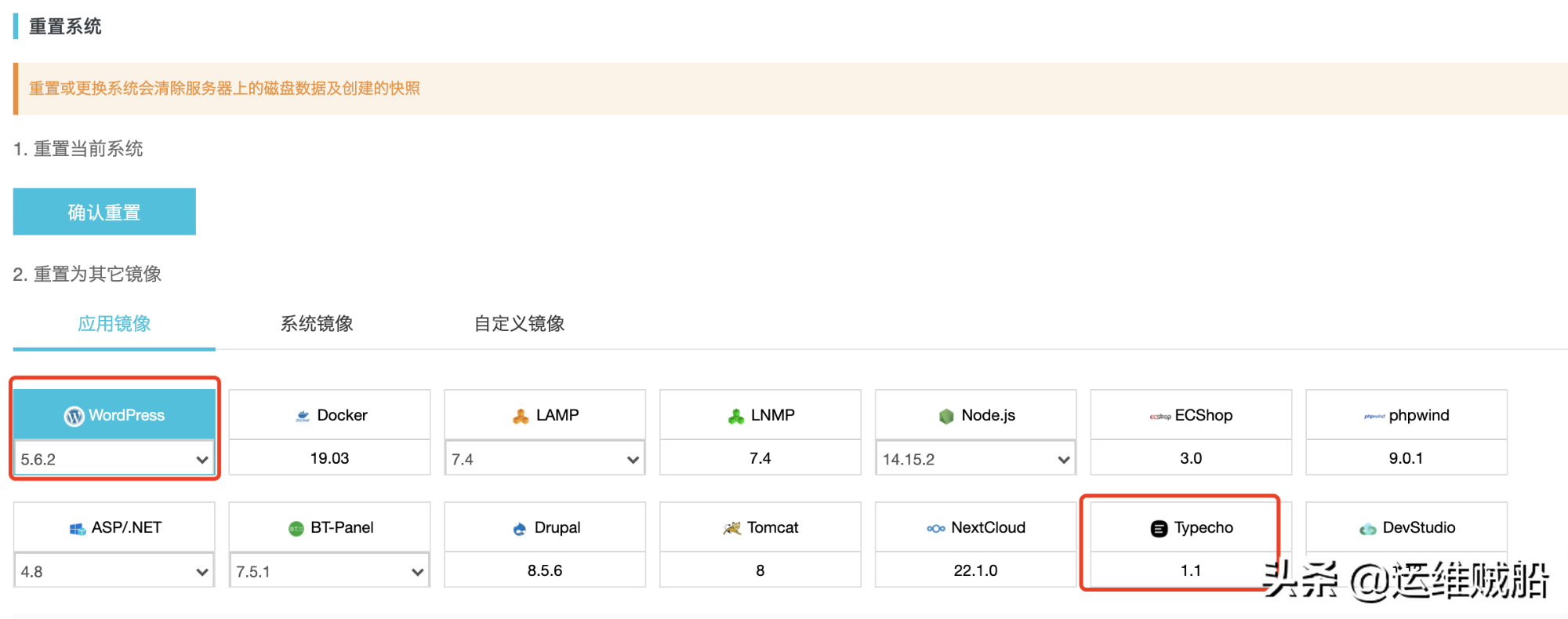Screen dimensions: 1568x619
Task: Select the DevStudio image option
Action: [1406, 528]
